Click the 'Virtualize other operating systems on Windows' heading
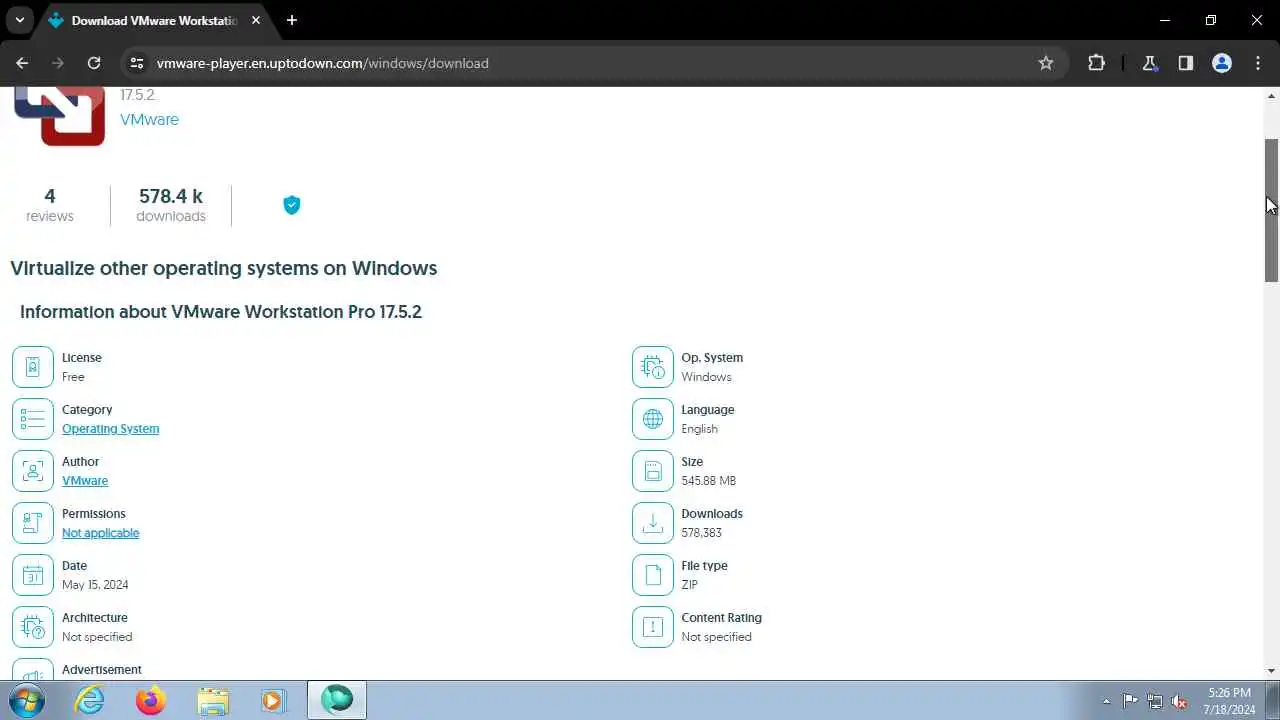Image resolution: width=1280 pixels, height=720 pixels. (x=224, y=268)
